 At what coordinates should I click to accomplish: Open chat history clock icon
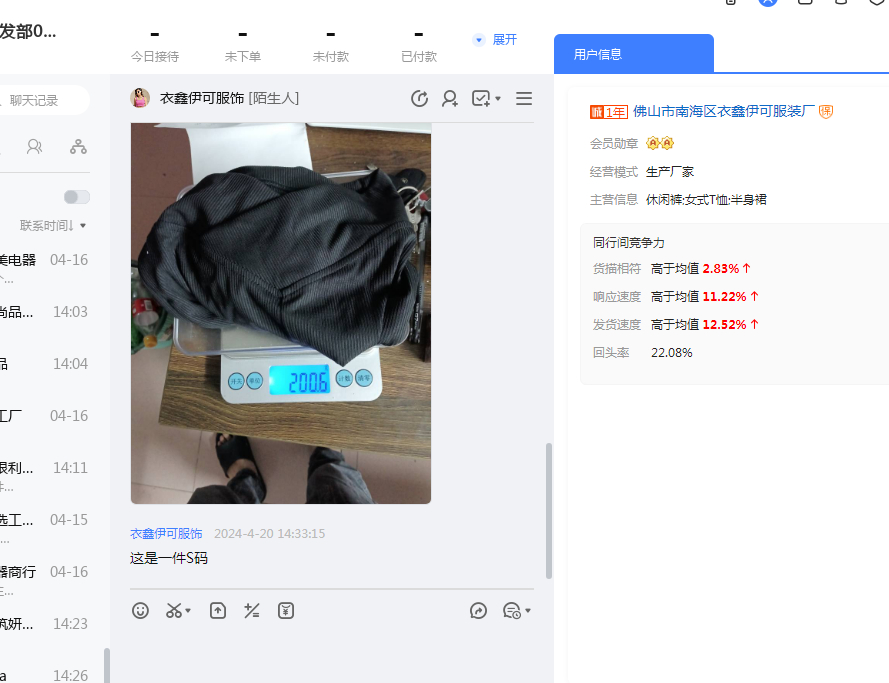419,99
